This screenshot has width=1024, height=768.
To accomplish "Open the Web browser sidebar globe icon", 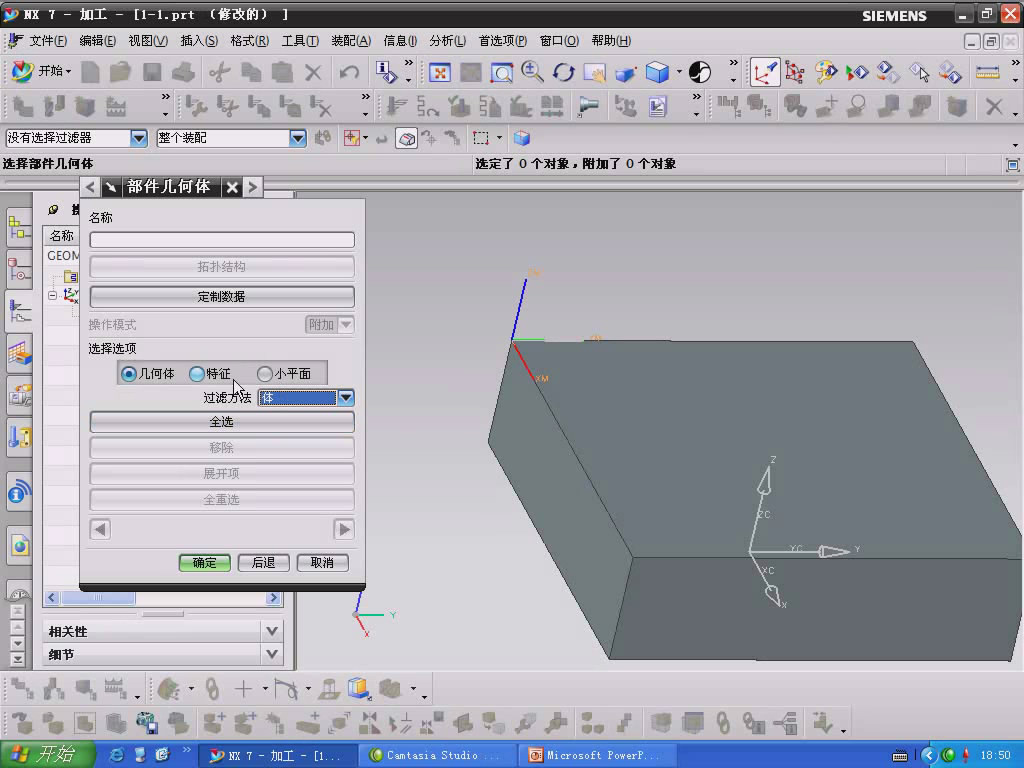I will pos(20,545).
